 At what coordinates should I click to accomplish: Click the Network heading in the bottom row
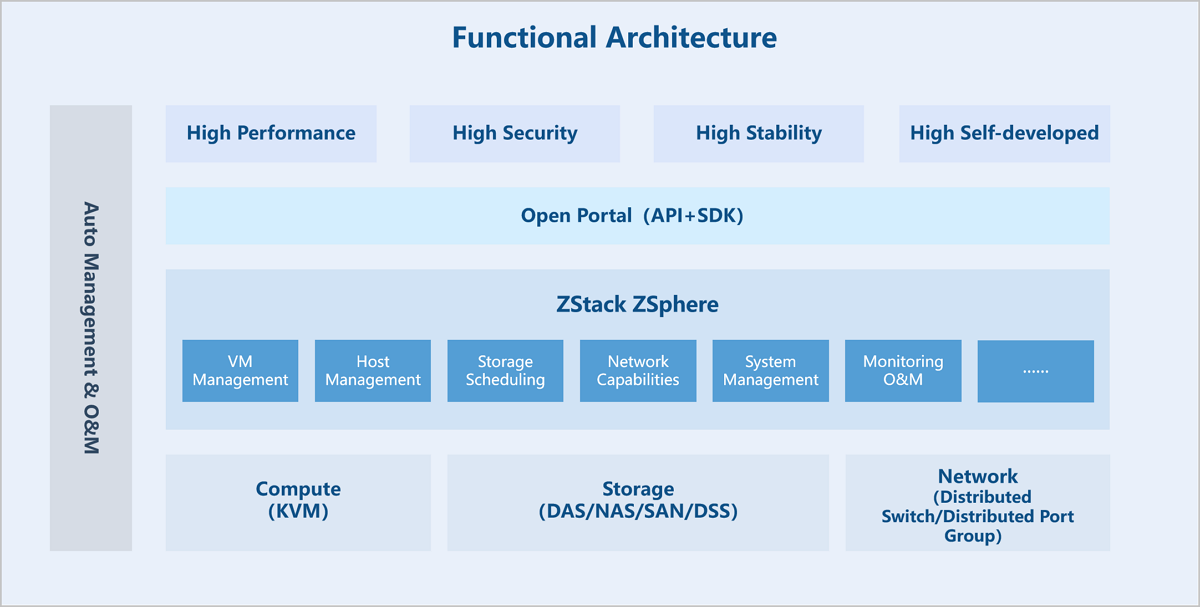[x=978, y=477]
